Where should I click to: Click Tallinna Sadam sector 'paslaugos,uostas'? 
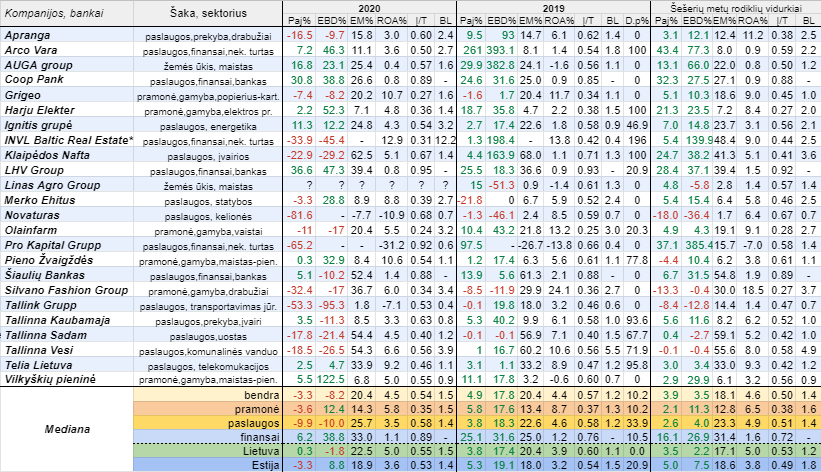208,337
